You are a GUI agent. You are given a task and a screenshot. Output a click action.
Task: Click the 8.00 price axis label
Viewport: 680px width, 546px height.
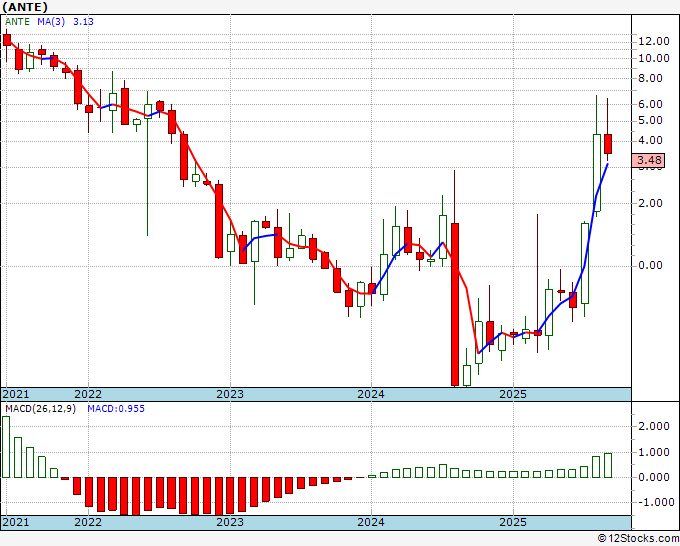650,78
